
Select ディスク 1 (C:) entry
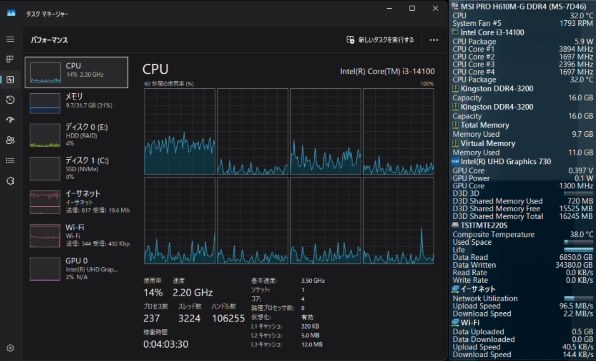click(76, 168)
